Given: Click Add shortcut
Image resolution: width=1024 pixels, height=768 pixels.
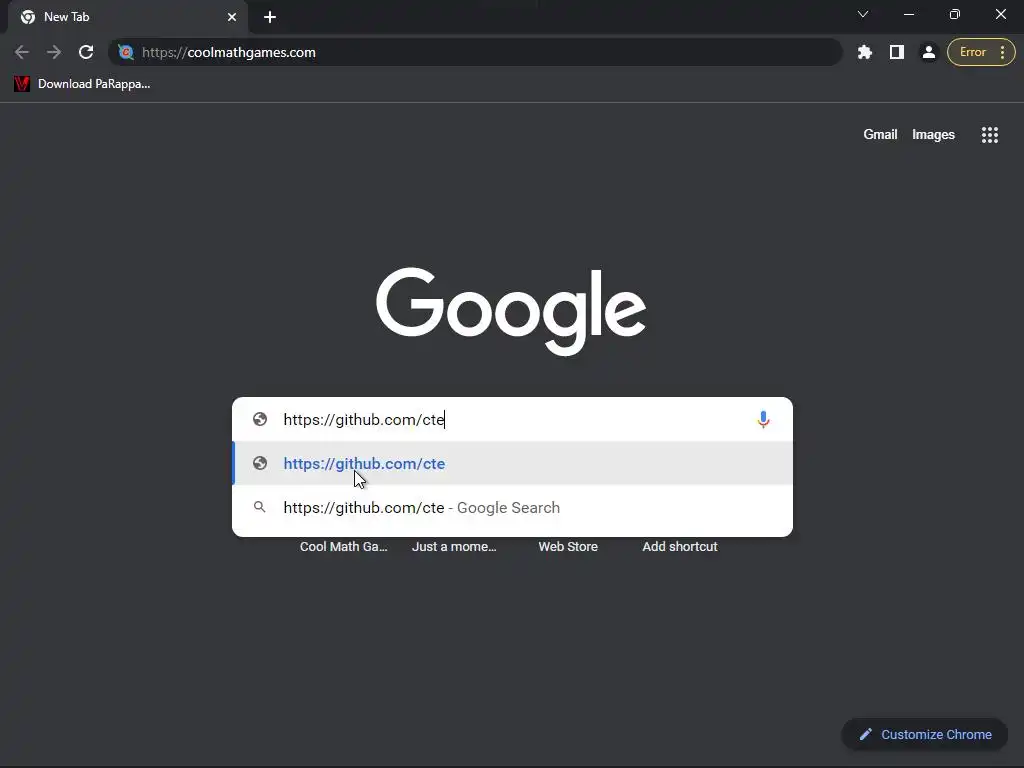Looking at the screenshot, I should pyautogui.click(x=680, y=547).
